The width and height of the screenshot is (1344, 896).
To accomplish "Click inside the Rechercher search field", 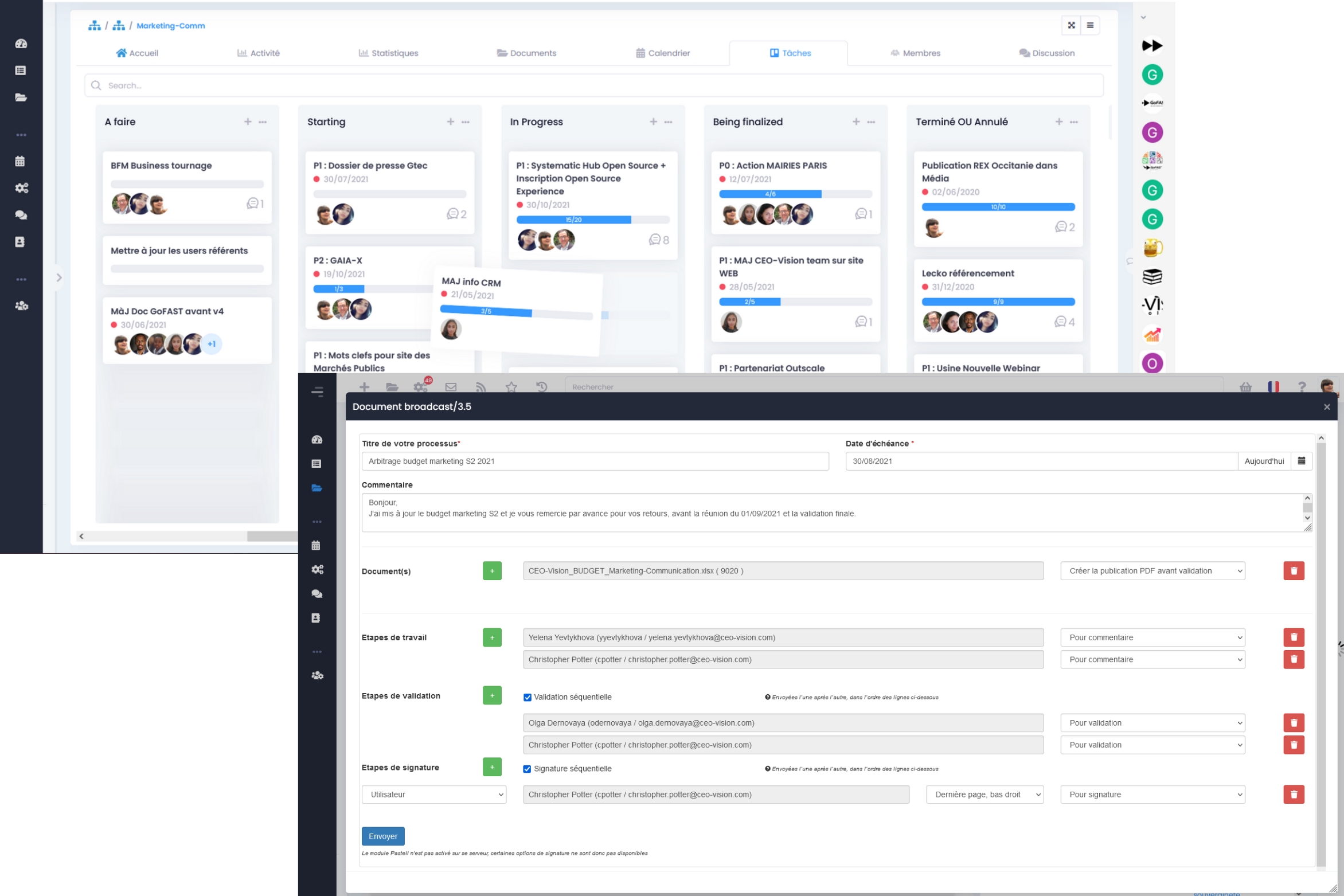I will tap(631, 387).
